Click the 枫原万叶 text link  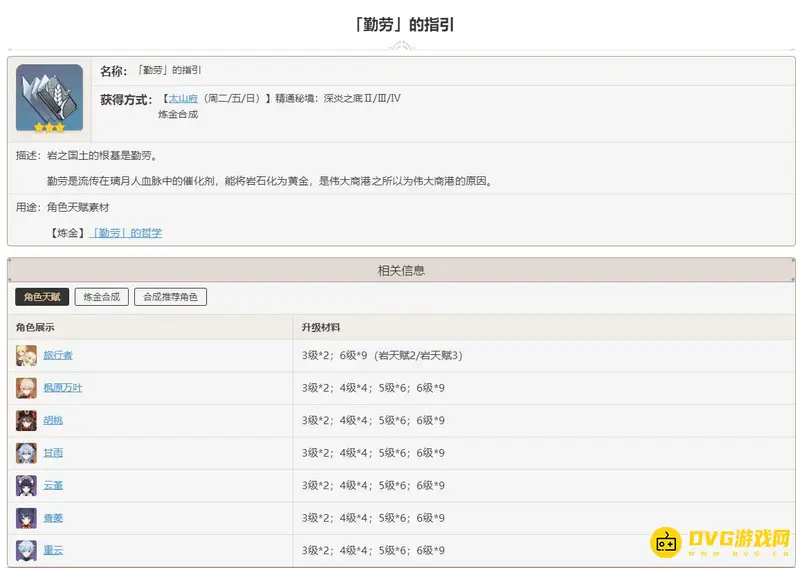(x=63, y=388)
